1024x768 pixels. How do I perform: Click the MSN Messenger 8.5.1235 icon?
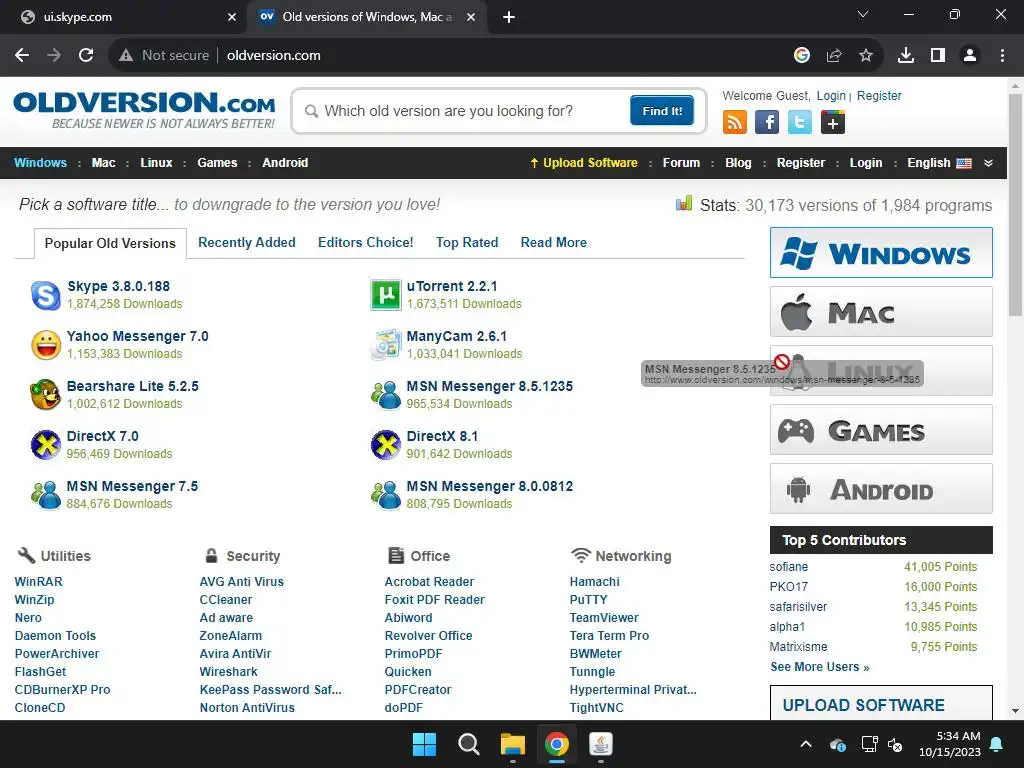(x=385, y=394)
